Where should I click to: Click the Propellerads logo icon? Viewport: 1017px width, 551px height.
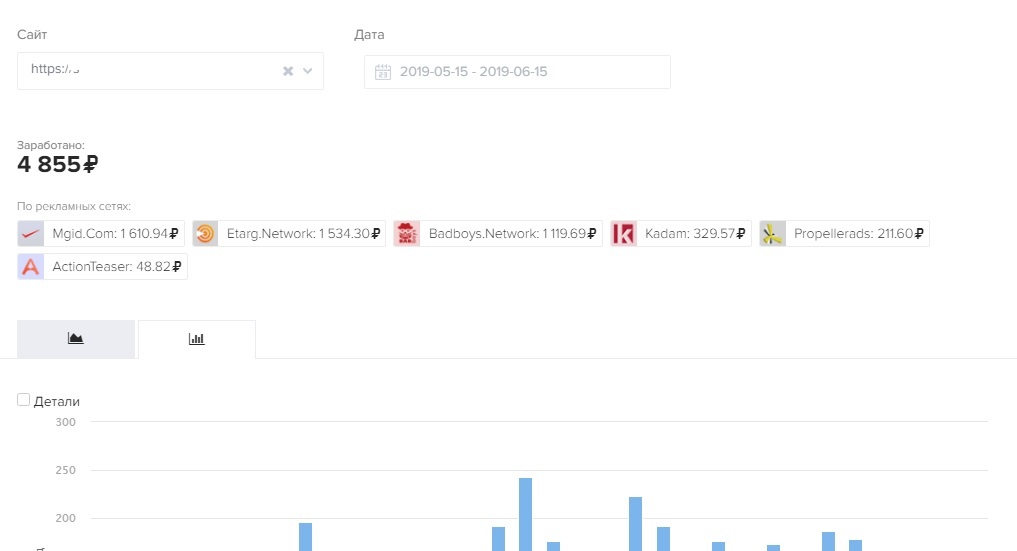click(772, 233)
